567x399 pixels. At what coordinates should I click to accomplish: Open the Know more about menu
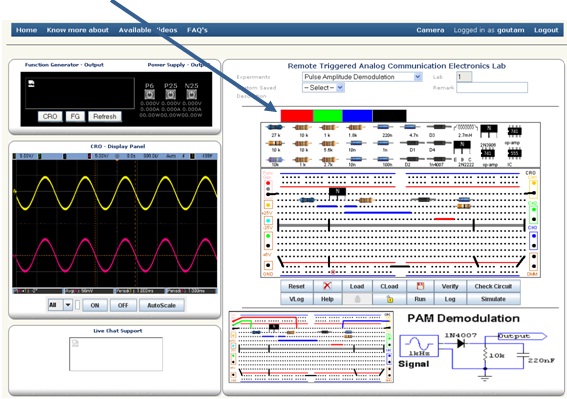(77, 30)
